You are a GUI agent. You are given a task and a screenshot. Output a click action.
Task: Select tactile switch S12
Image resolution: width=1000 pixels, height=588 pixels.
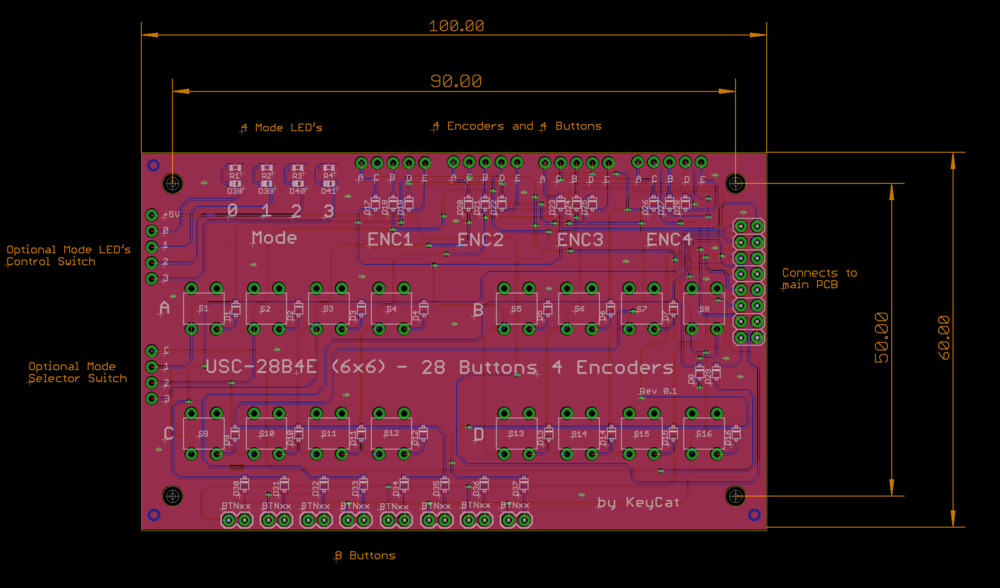391,434
